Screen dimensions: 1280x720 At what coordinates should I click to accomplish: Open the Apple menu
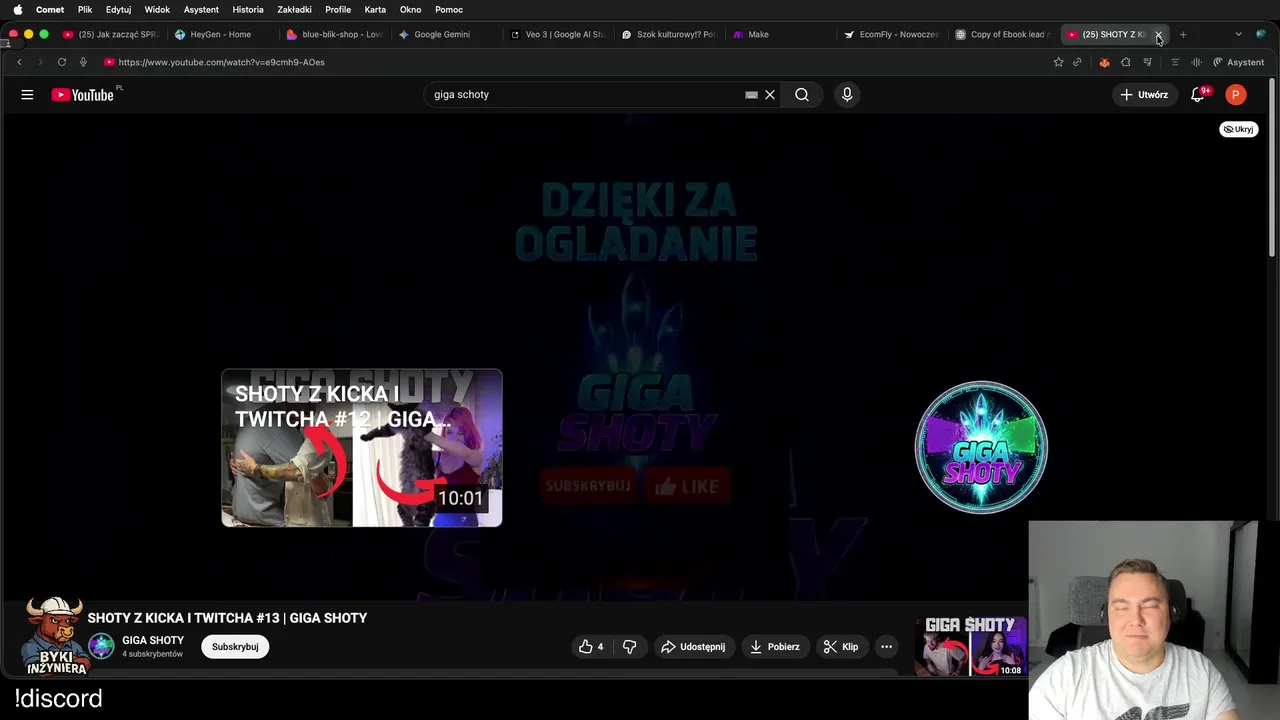(x=17, y=9)
